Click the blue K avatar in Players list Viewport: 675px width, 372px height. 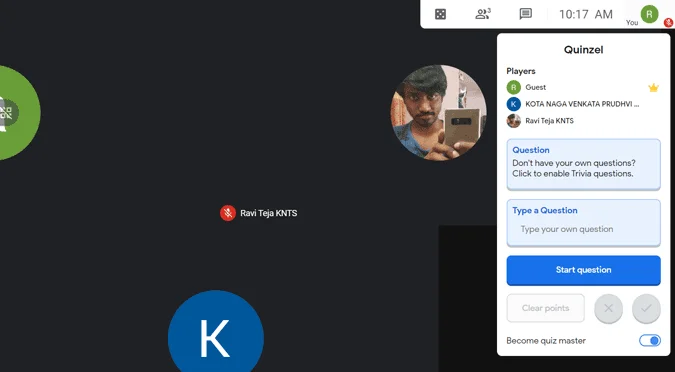[x=514, y=104]
